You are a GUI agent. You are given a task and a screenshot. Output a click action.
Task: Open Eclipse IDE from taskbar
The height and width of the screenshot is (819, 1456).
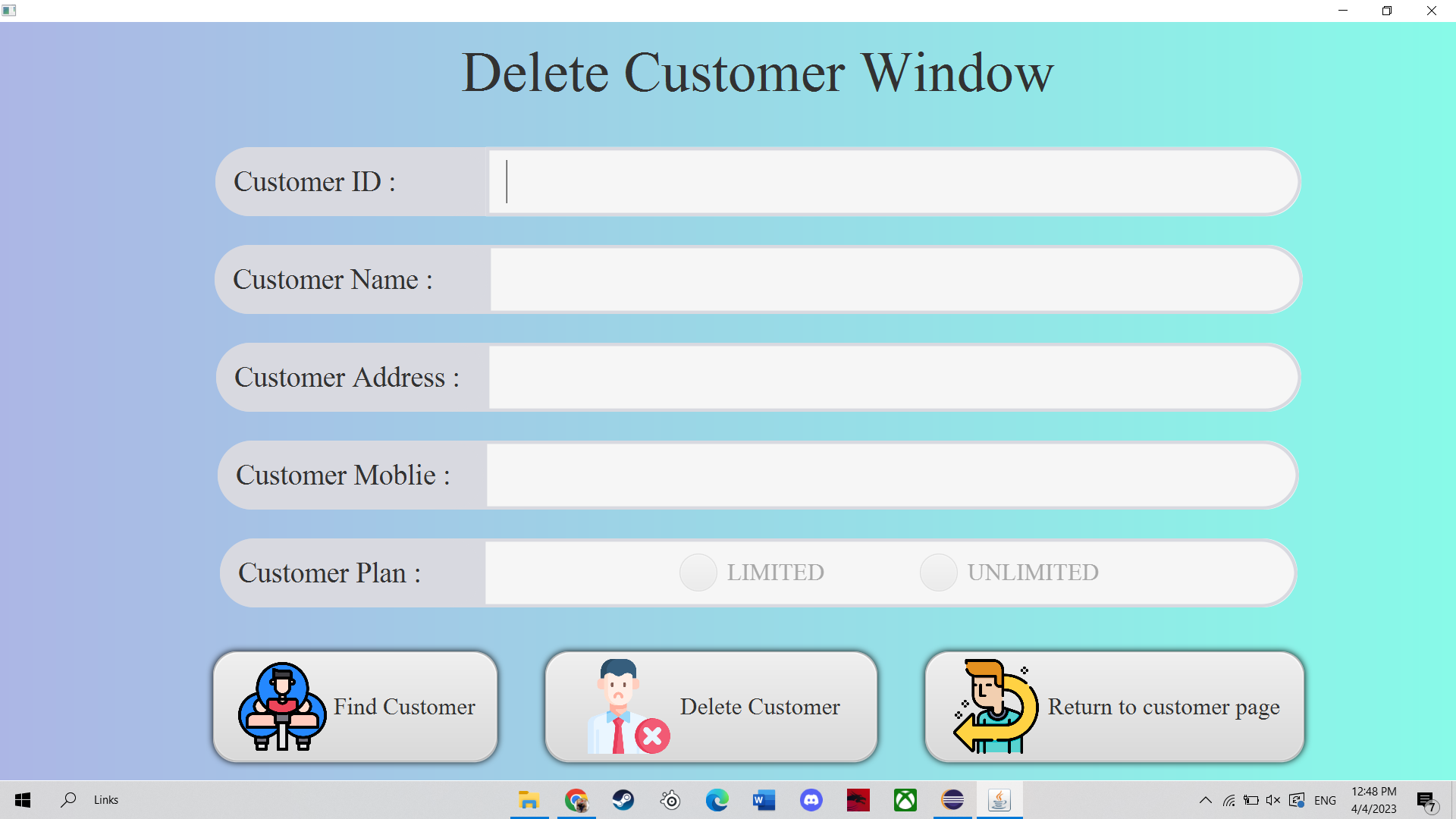pos(952,800)
